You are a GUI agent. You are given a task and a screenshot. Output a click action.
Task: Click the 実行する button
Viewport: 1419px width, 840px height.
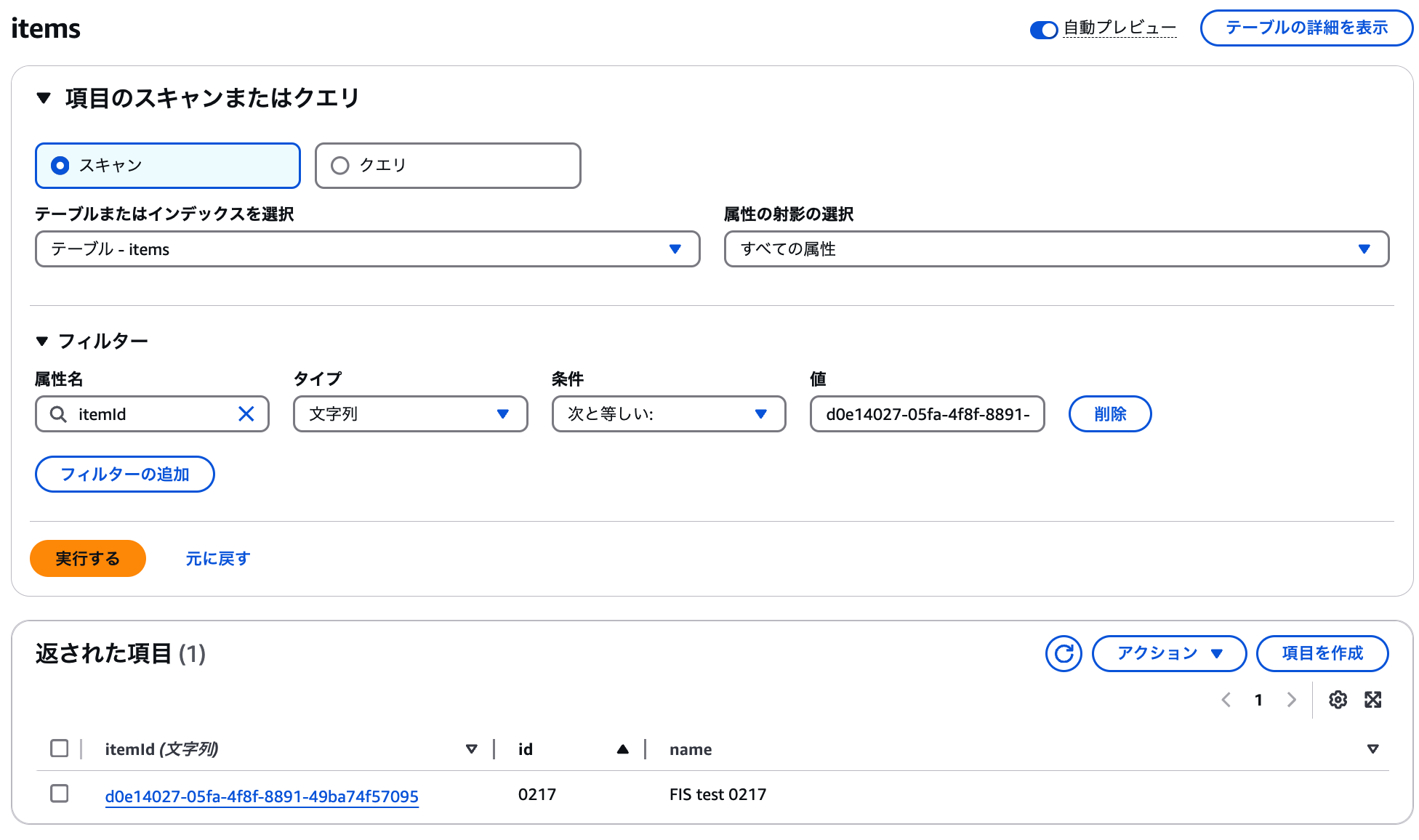coord(87,559)
